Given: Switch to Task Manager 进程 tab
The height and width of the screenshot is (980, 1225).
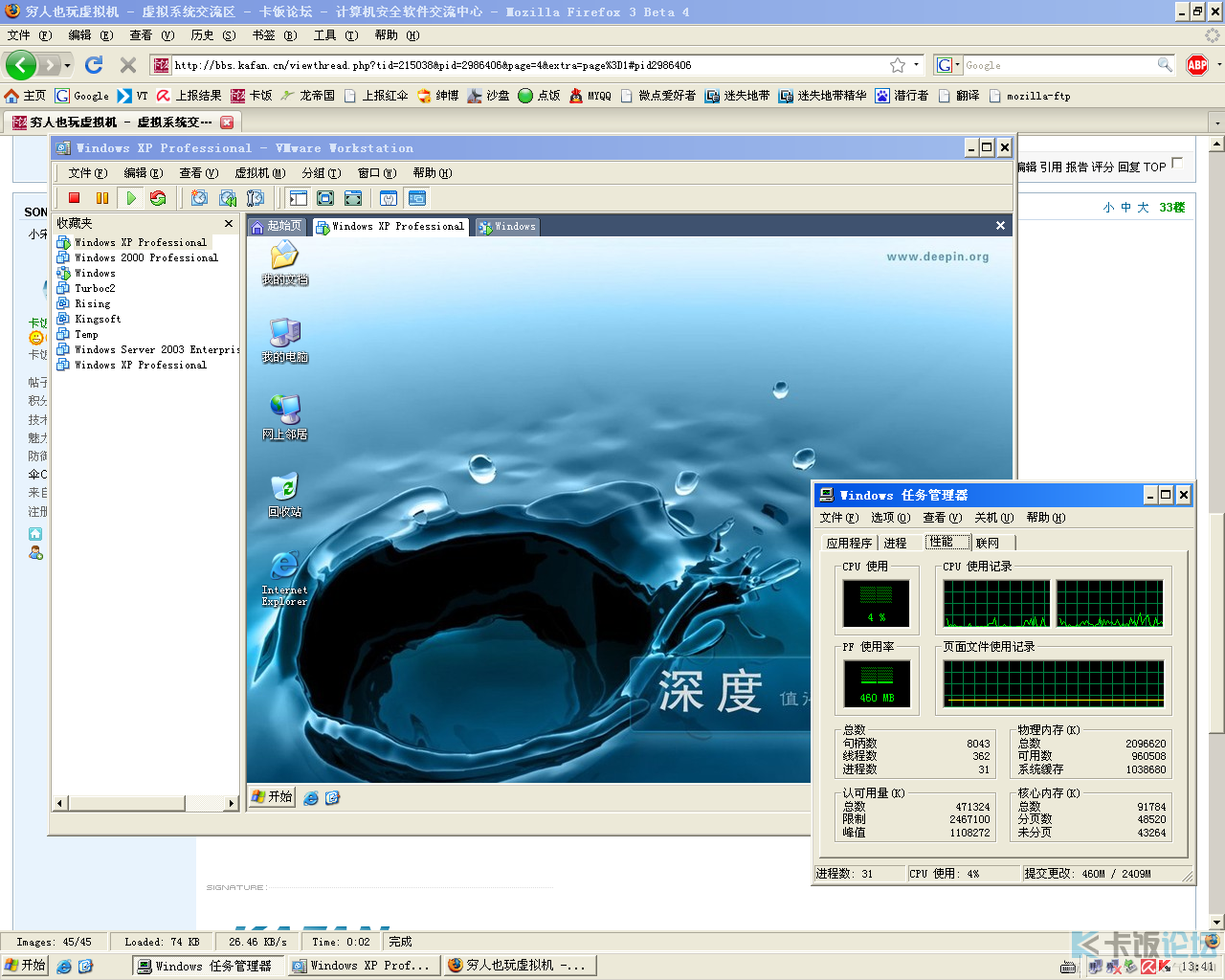Looking at the screenshot, I should [x=895, y=544].
